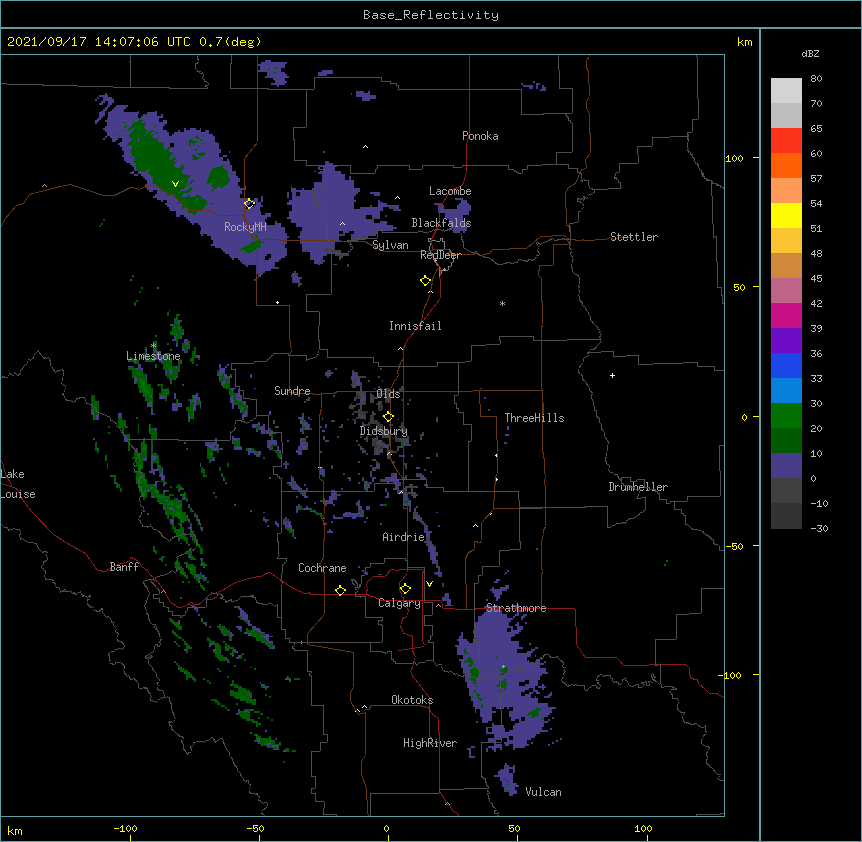The width and height of the screenshot is (862, 842).
Task: Click the RockyMH label
Action: (245, 226)
